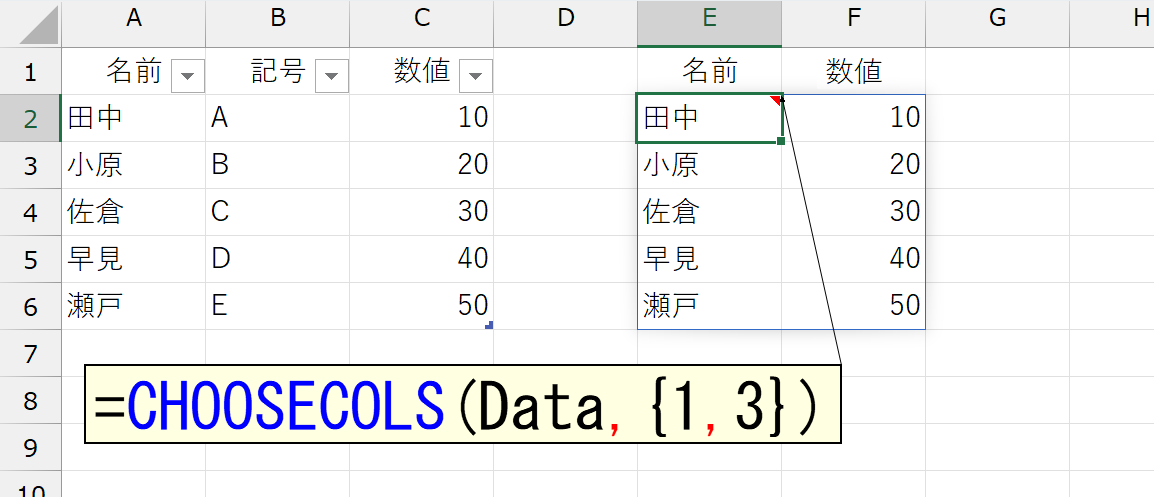The image size is (1154, 497).
Task: Click cell C6 with value 50
Action: tap(422, 306)
